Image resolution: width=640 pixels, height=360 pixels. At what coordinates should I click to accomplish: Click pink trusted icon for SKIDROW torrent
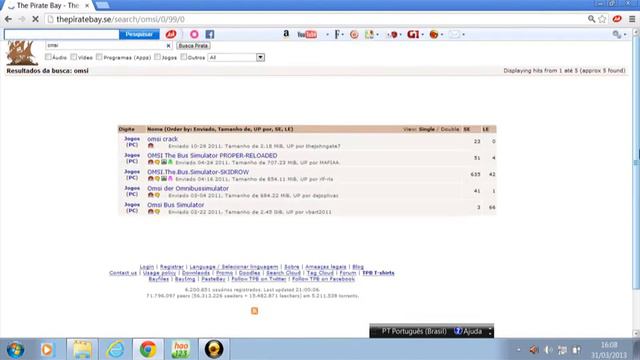pyautogui.click(x=170, y=178)
